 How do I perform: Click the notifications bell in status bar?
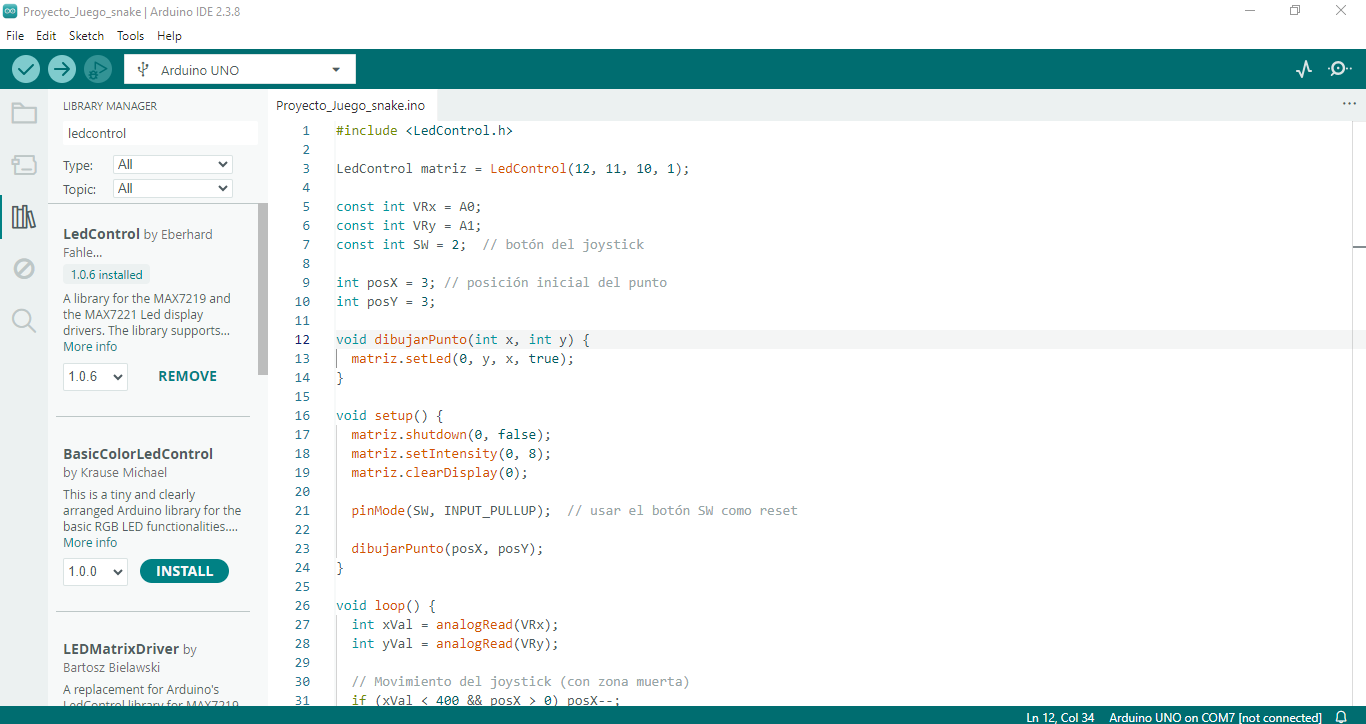[x=1341, y=717]
